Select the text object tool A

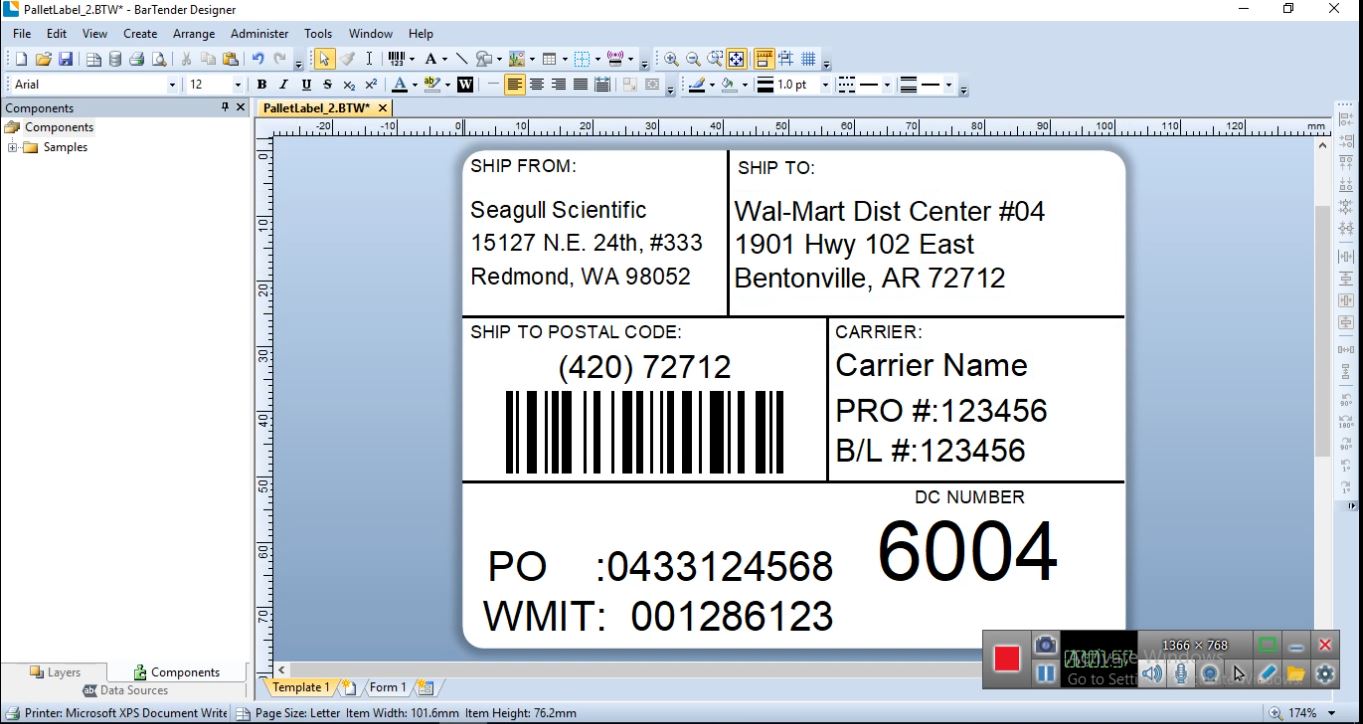click(430, 59)
